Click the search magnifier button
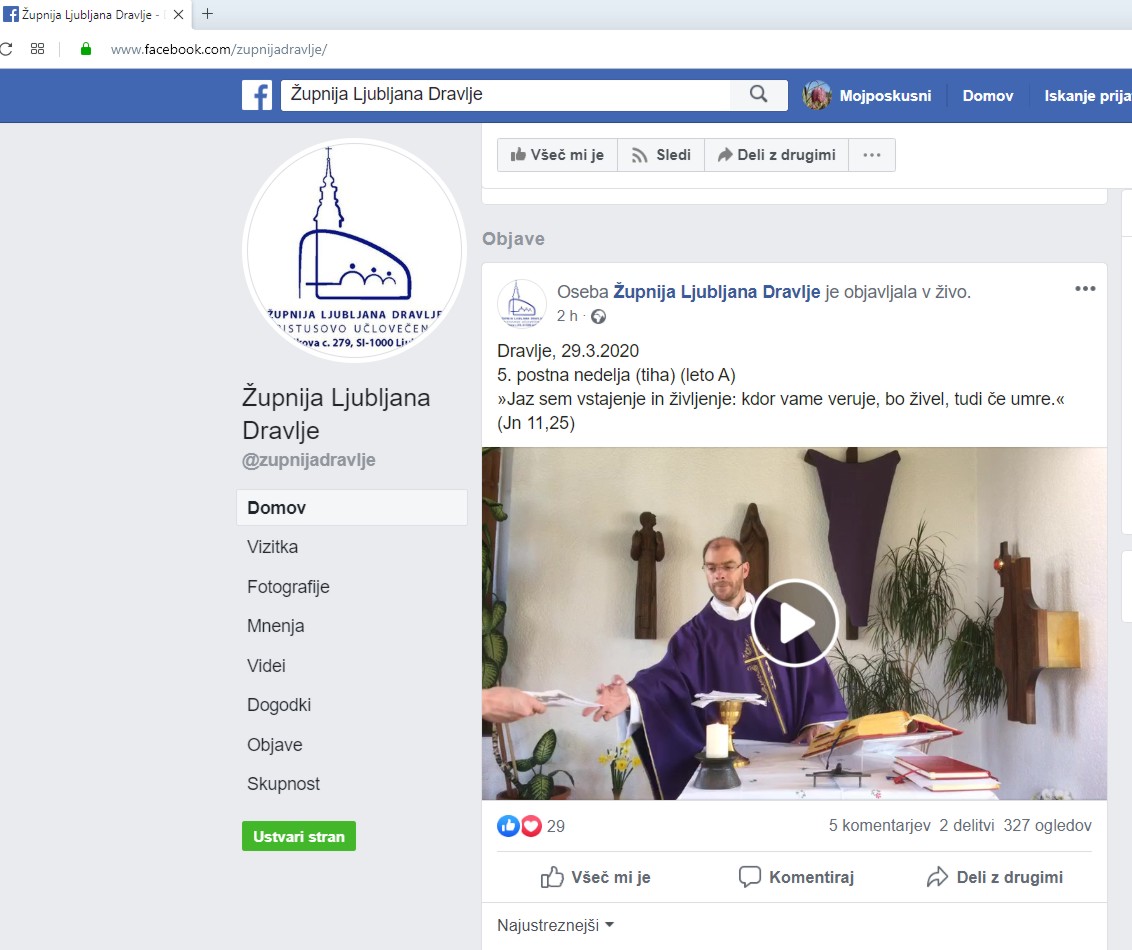 pyautogui.click(x=758, y=95)
